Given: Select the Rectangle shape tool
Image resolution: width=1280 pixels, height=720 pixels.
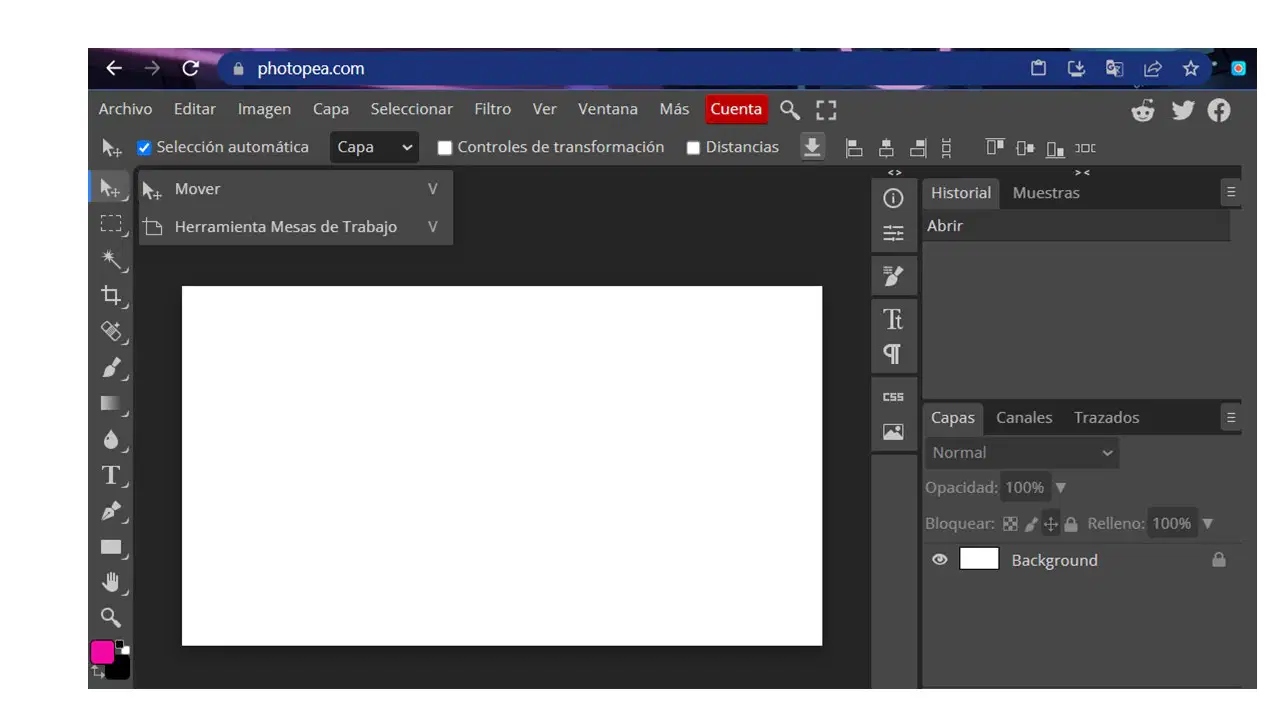Looking at the screenshot, I should coord(111,547).
